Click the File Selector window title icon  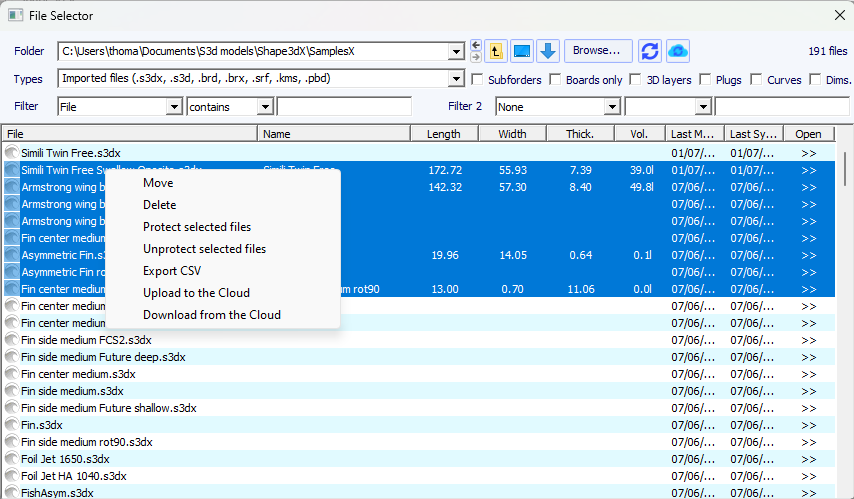coord(15,14)
